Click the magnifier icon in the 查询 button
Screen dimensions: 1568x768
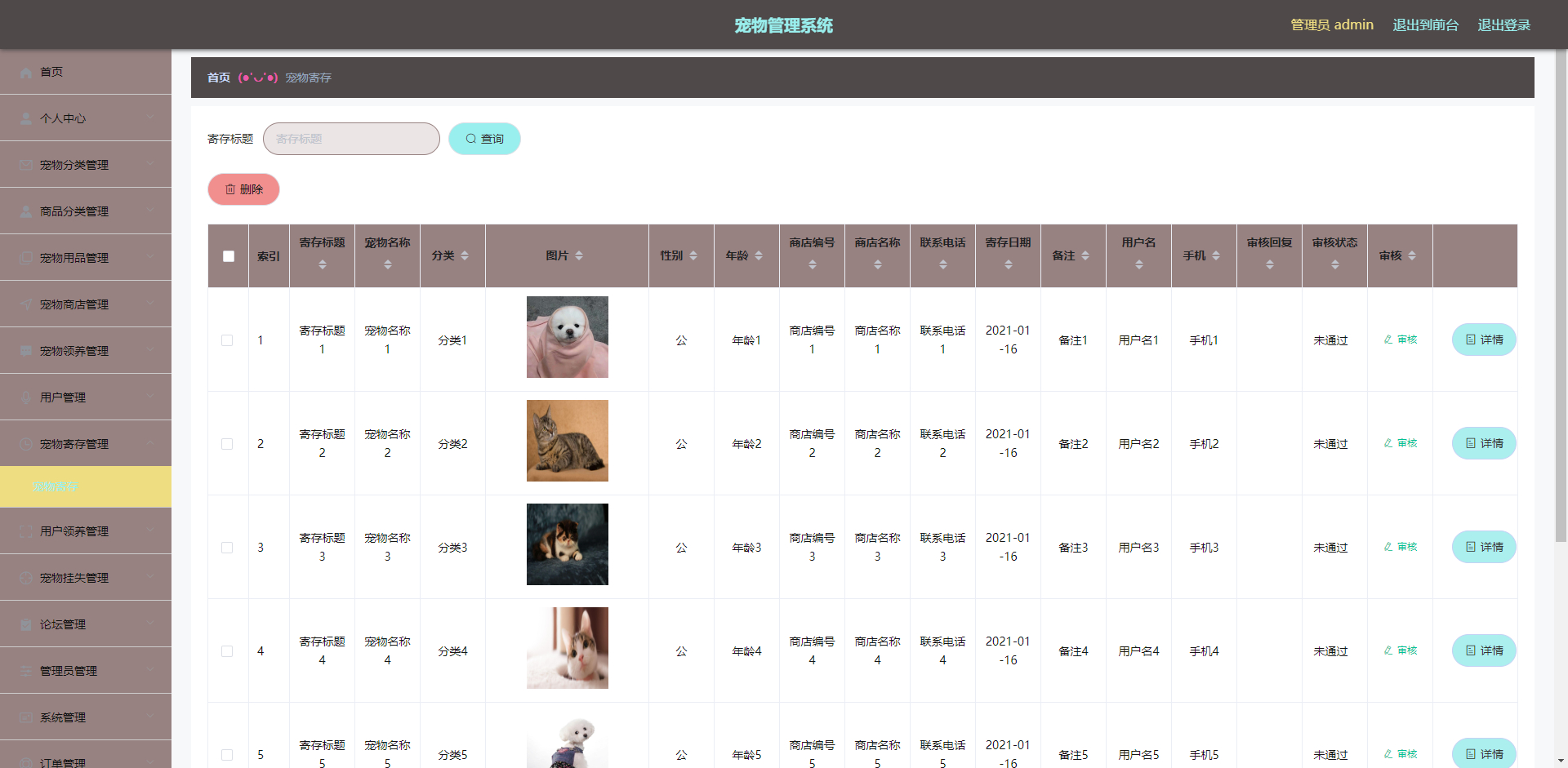tap(470, 139)
